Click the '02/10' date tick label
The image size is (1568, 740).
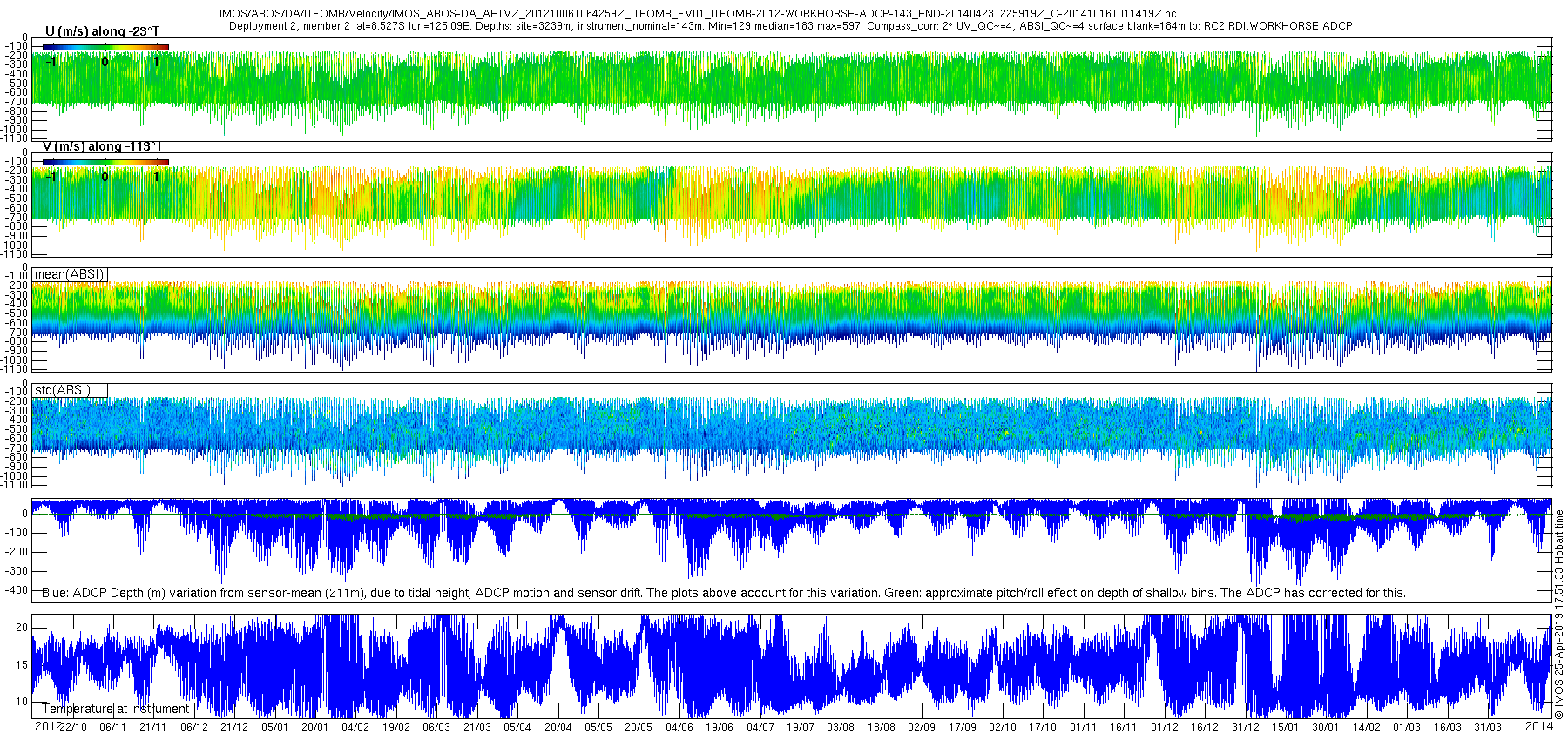pyautogui.click(x=1002, y=728)
